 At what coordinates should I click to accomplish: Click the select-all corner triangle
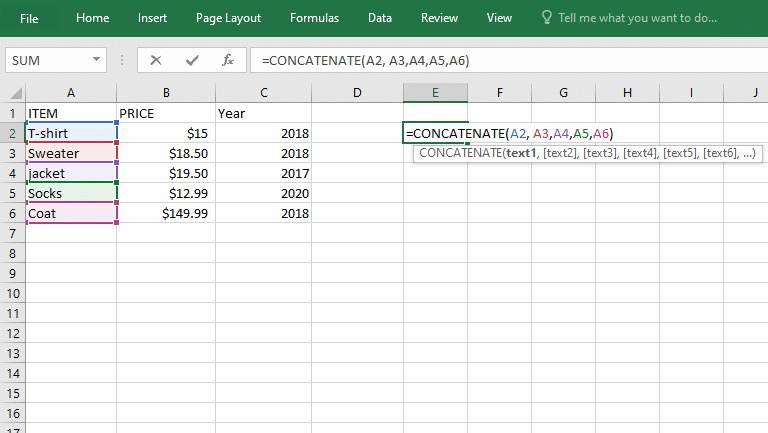tap(12, 93)
